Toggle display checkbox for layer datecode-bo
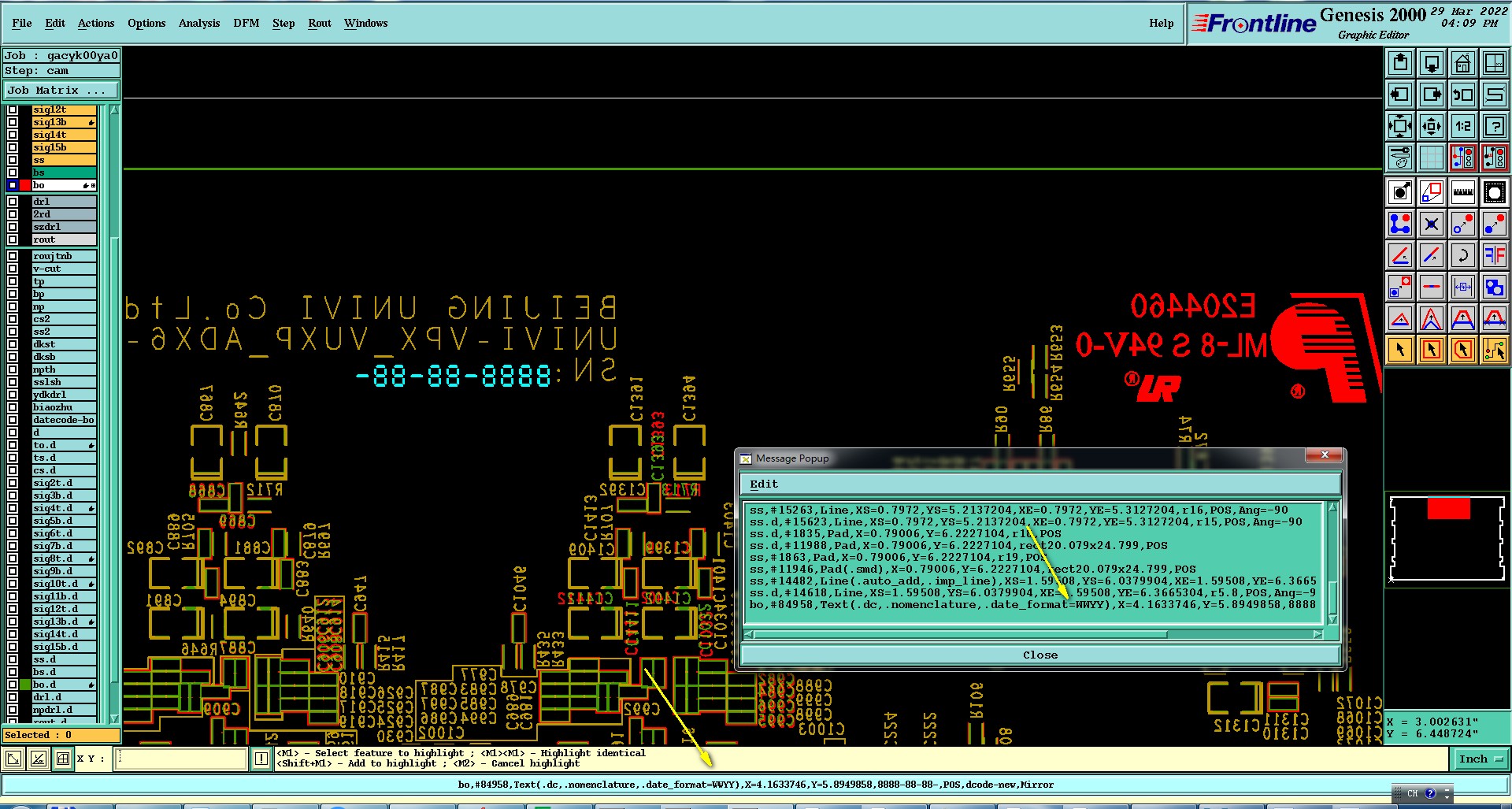Viewport: 1512px width, 809px height. (13, 420)
